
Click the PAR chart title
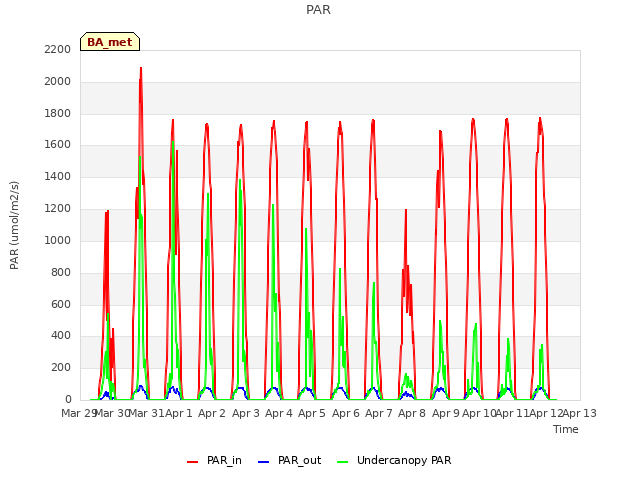click(318, 10)
